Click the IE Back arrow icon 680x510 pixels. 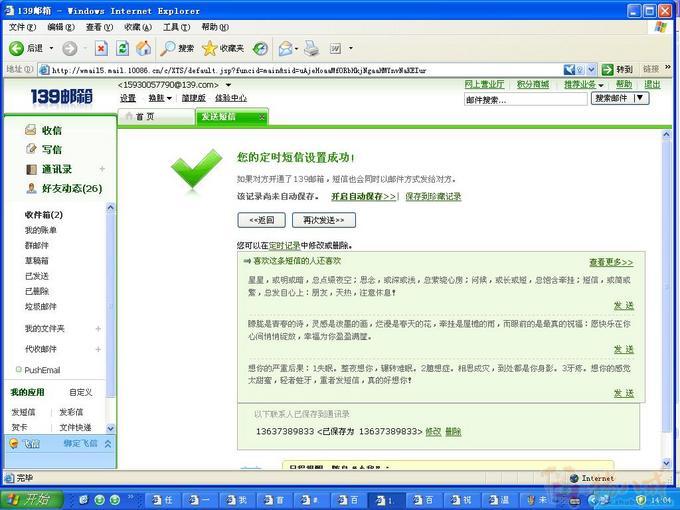[16, 48]
